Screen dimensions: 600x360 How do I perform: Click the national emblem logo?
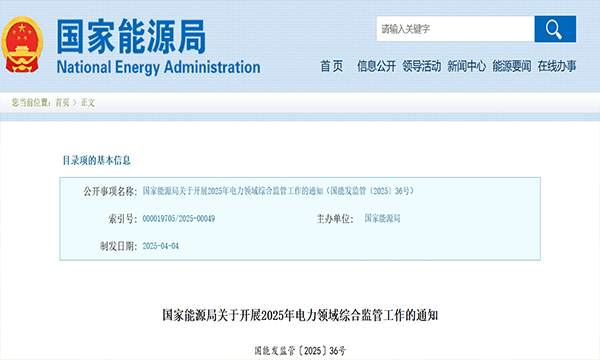[x=22, y=44]
